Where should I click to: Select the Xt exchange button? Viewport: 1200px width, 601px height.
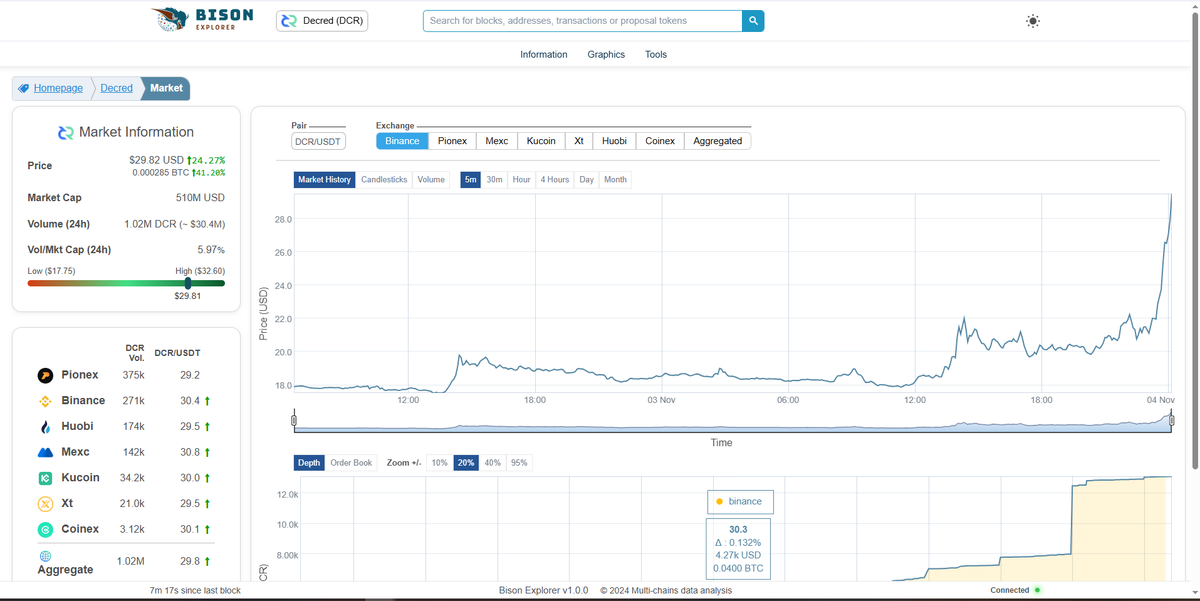point(579,141)
